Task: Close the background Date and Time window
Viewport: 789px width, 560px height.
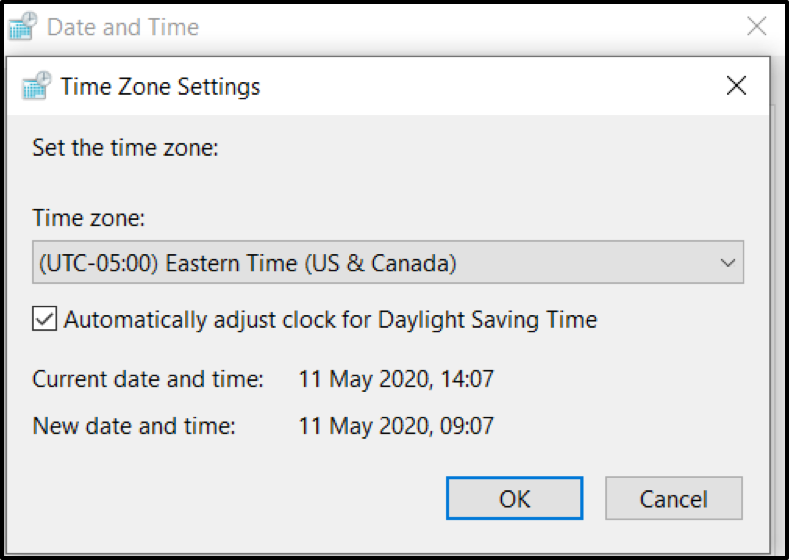Action: [757, 27]
